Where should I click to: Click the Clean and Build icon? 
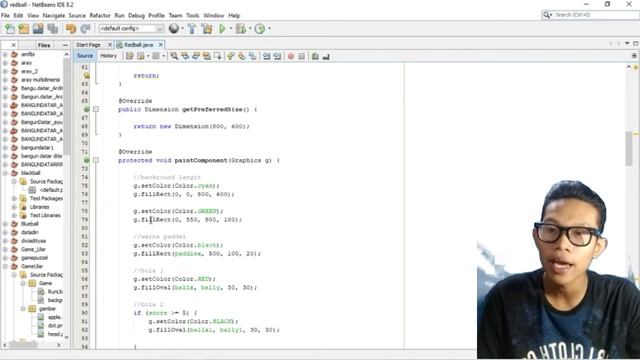207,29
